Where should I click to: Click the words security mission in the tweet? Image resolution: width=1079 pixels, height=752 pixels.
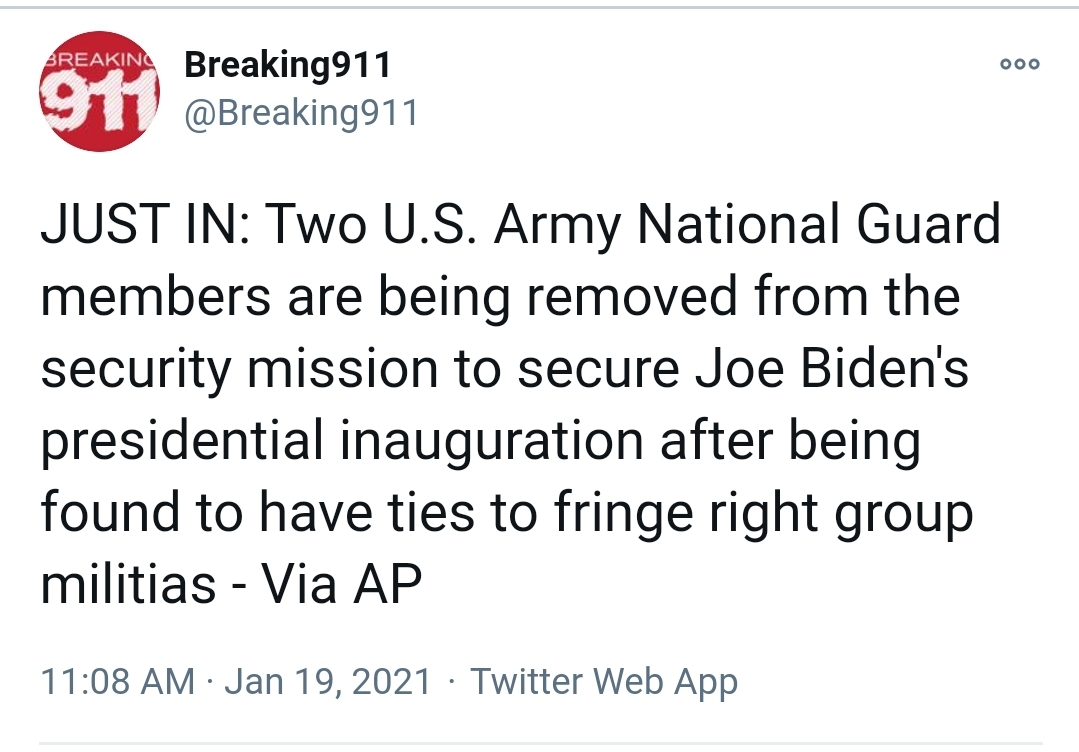pyautogui.click(x=239, y=369)
